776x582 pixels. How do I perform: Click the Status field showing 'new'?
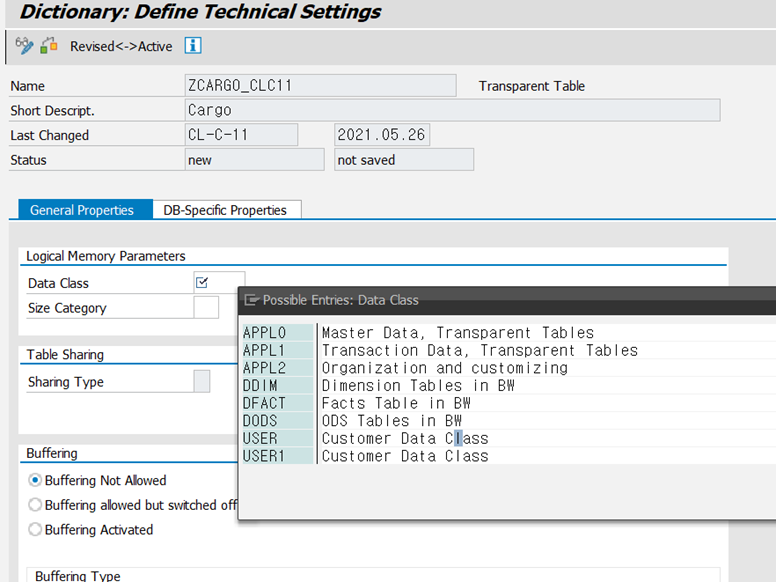click(x=254, y=159)
